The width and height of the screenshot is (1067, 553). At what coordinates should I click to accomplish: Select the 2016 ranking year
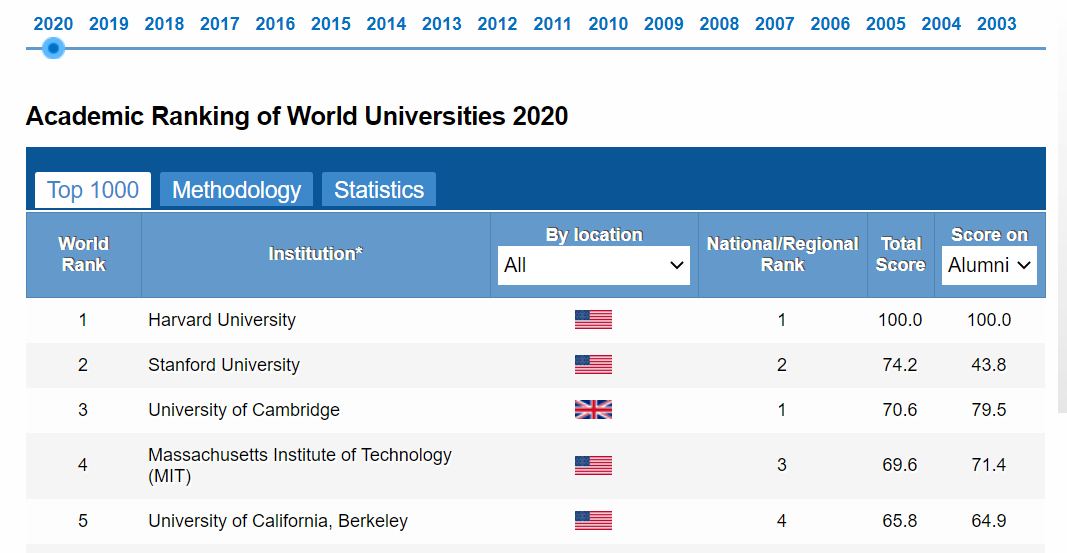click(275, 24)
